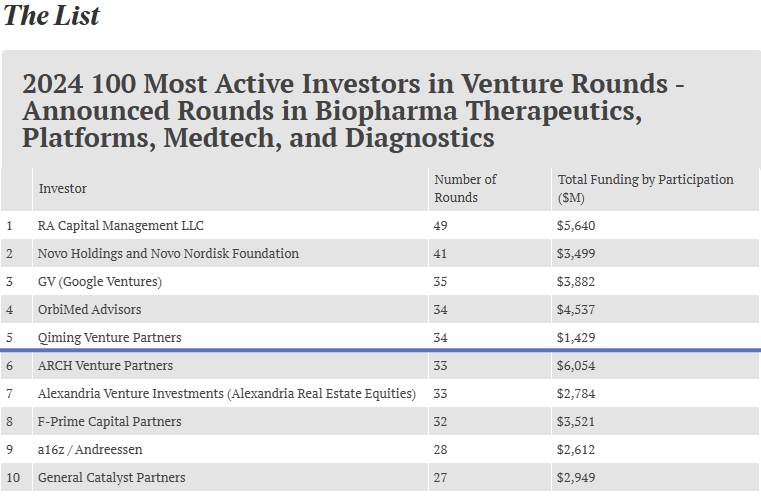The image size is (761, 496).
Task: Click the OrbiMed Advisors entry
Action: (90, 309)
